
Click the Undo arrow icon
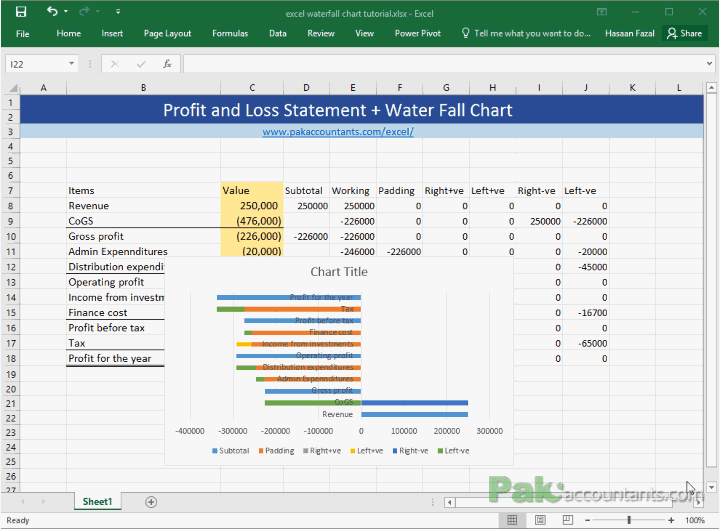click(52, 11)
